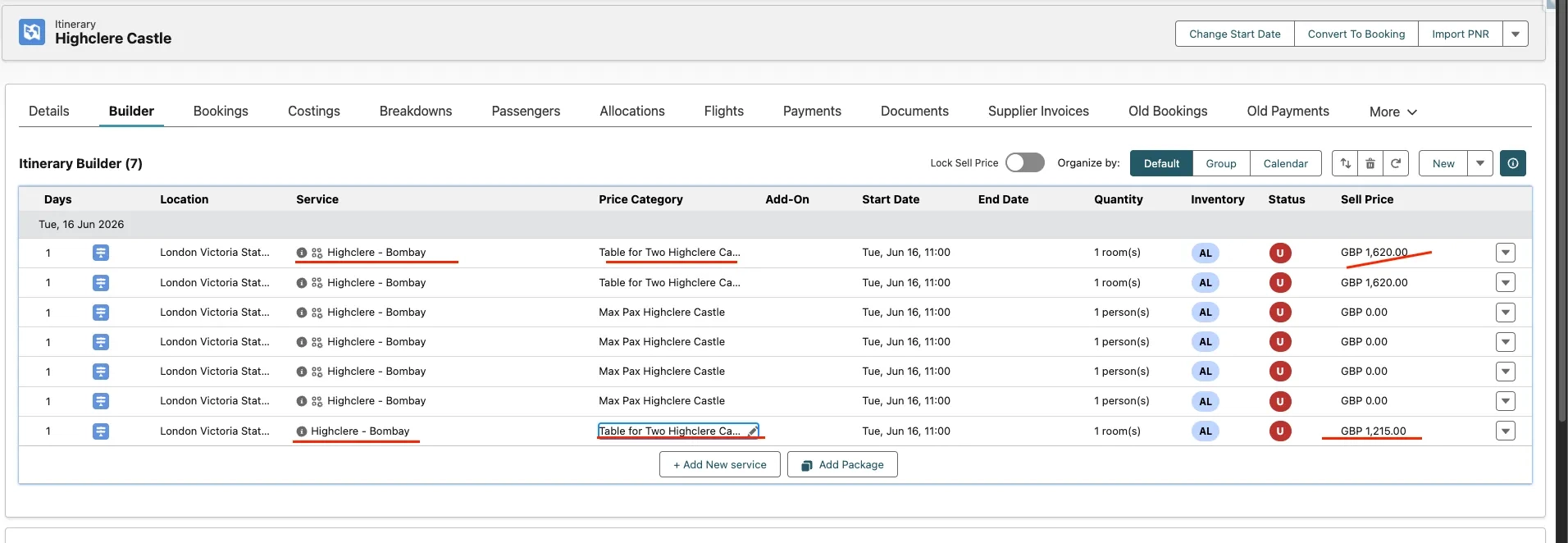This screenshot has height=543, width=1568.
Task: Switch to the Costings tab
Action: click(x=313, y=111)
